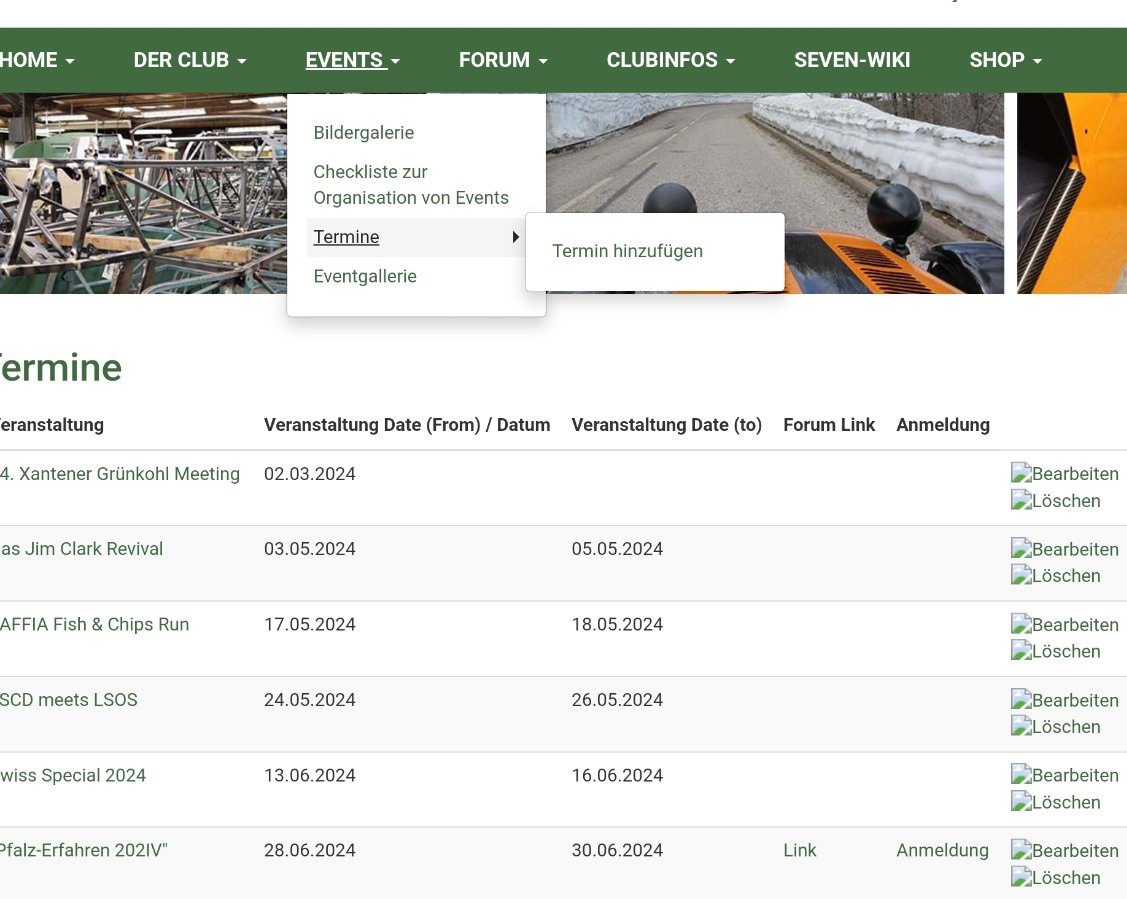Select Eventgallerie menu entry
Viewport: 1127px width, 899px height.
click(365, 276)
